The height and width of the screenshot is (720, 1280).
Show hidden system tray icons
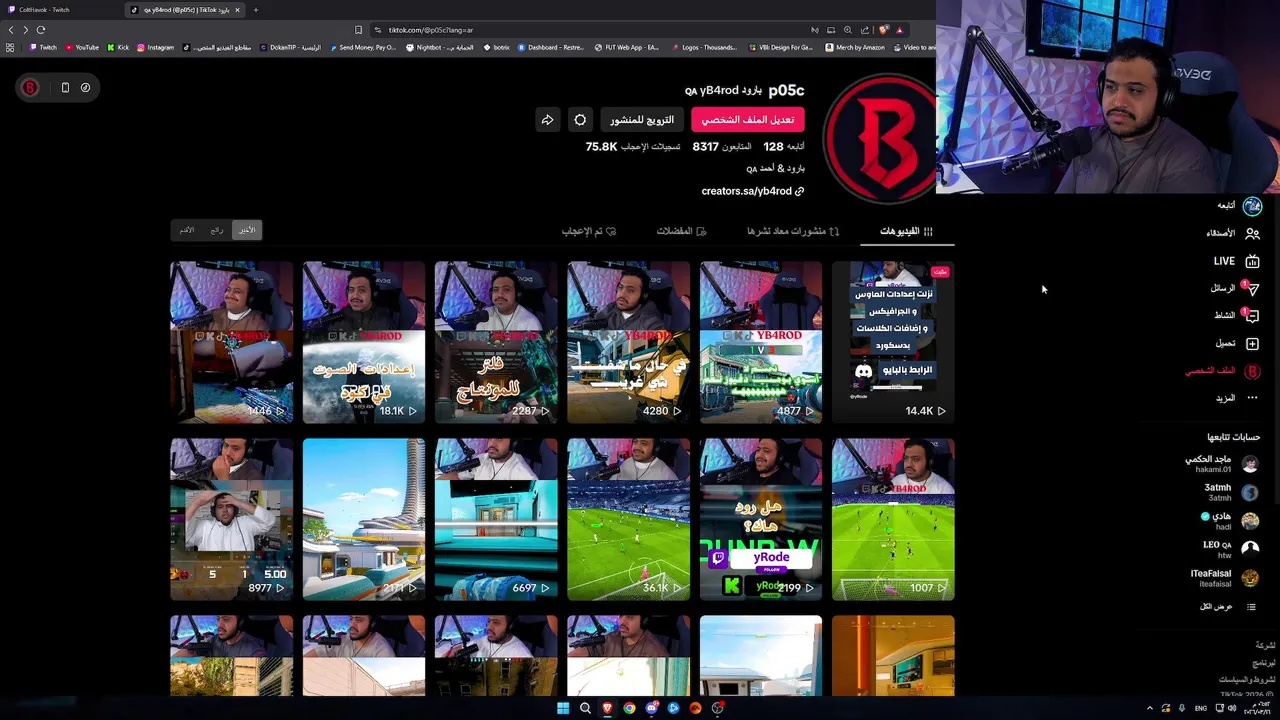click(1149, 708)
